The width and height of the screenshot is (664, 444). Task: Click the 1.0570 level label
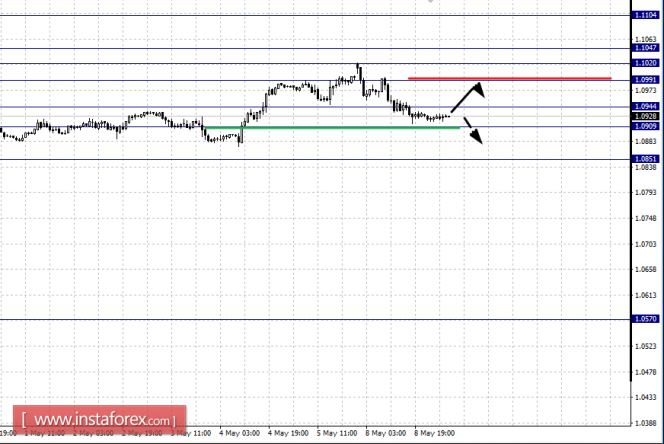[645, 319]
